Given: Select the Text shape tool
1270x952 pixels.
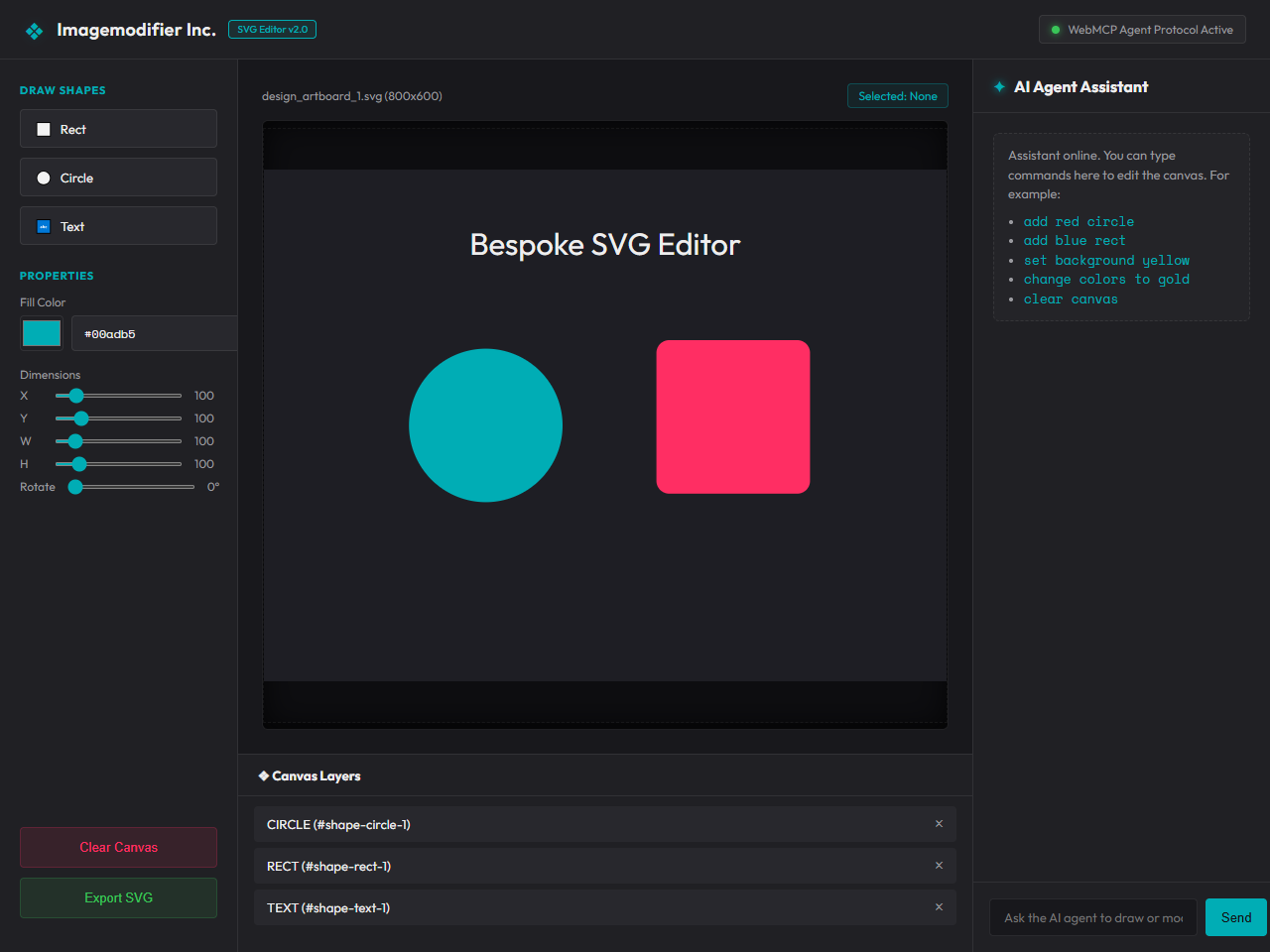Looking at the screenshot, I should [x=118, y=226].
